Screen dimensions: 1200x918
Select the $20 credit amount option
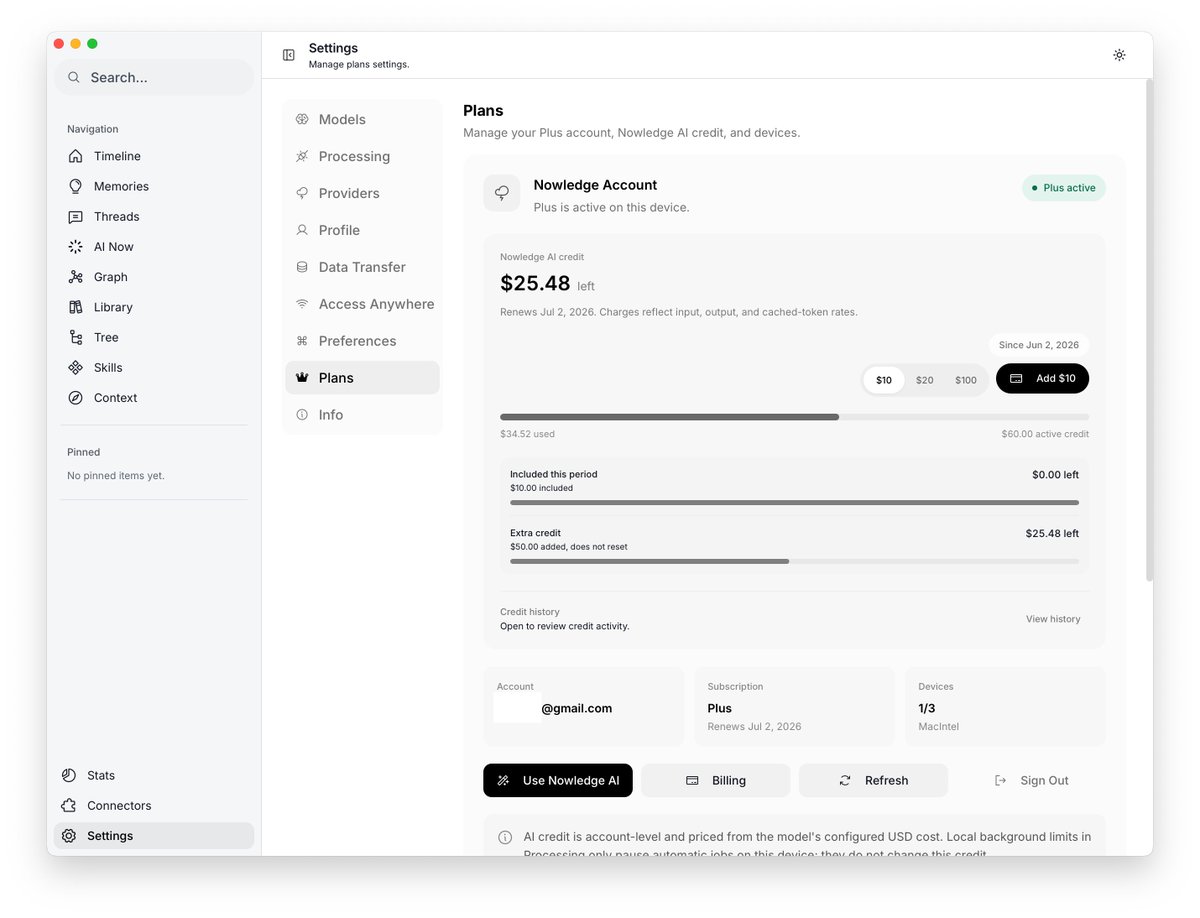point(925,380)
